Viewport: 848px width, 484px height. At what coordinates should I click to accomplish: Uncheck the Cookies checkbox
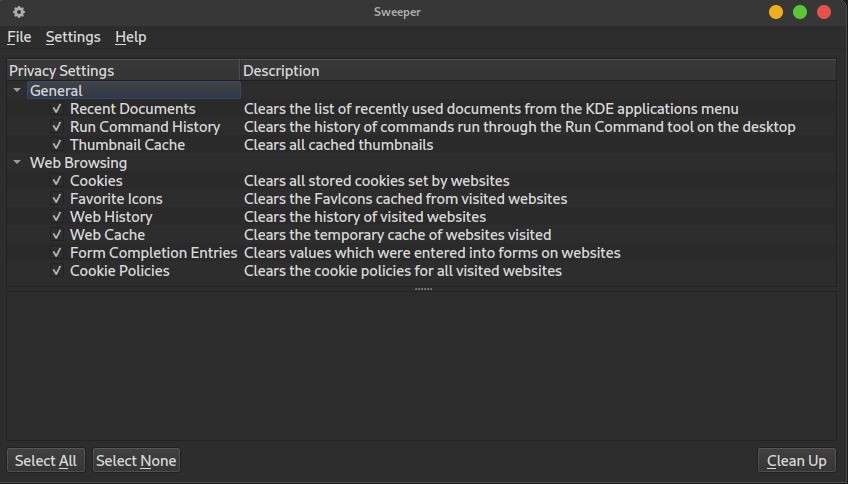tap(57, 181)
